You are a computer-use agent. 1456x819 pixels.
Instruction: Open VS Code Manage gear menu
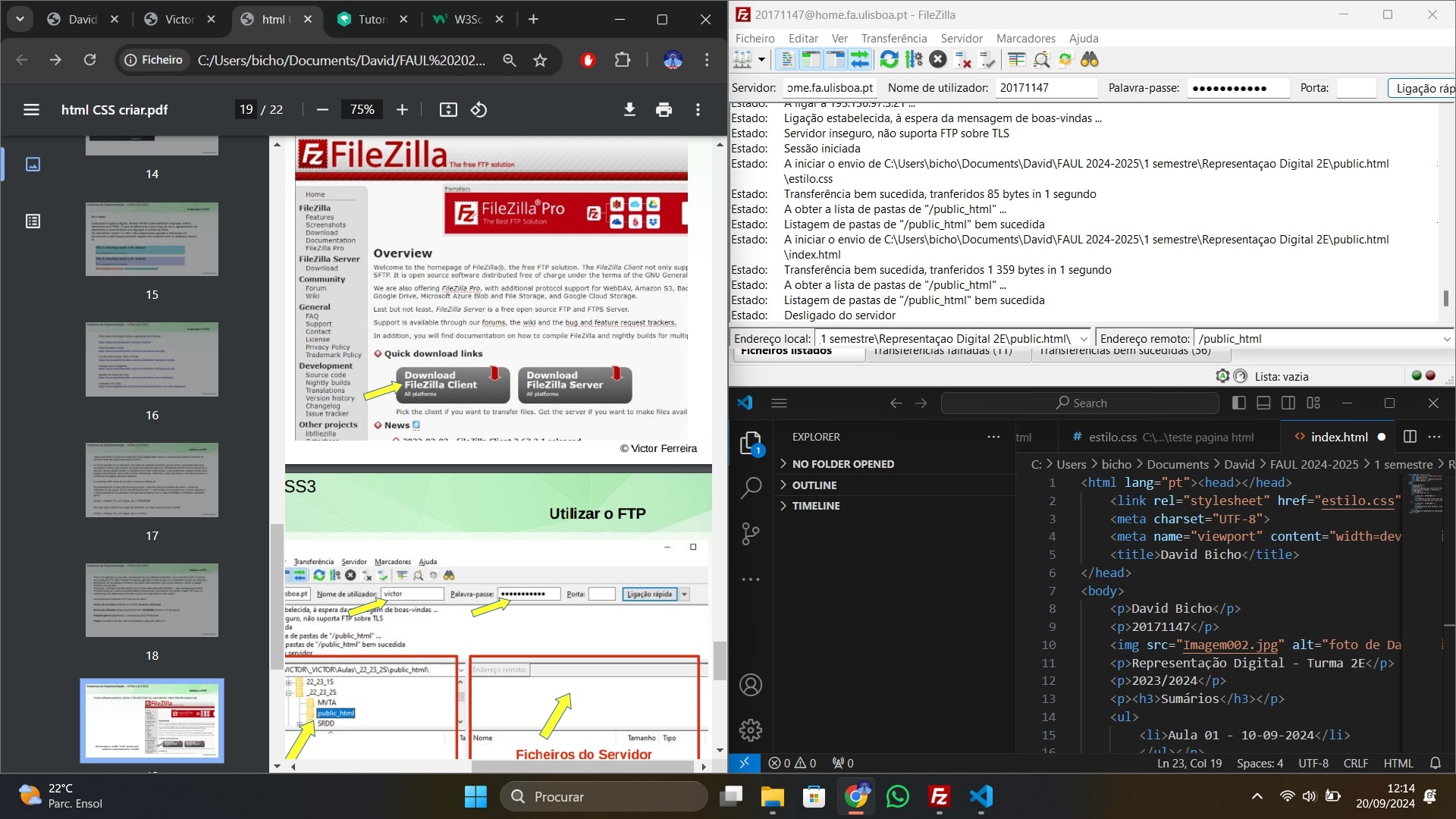coord(751,730)
